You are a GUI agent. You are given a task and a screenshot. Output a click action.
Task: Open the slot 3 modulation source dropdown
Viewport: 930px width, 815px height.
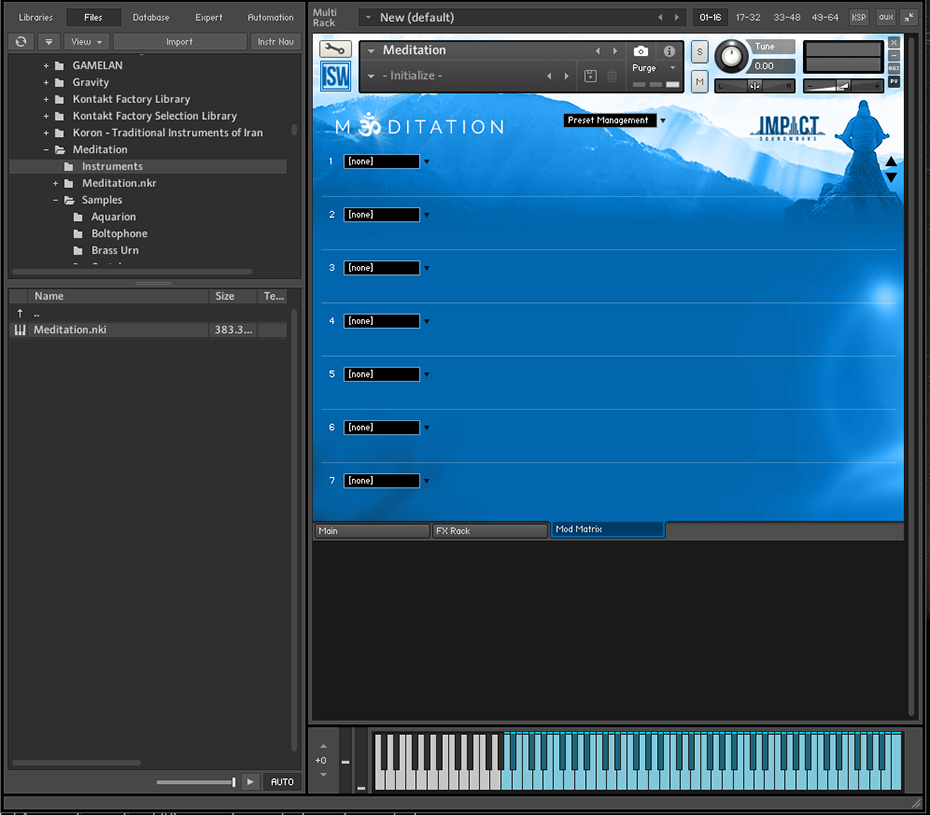pyautogui.click(x=426, y=268)
